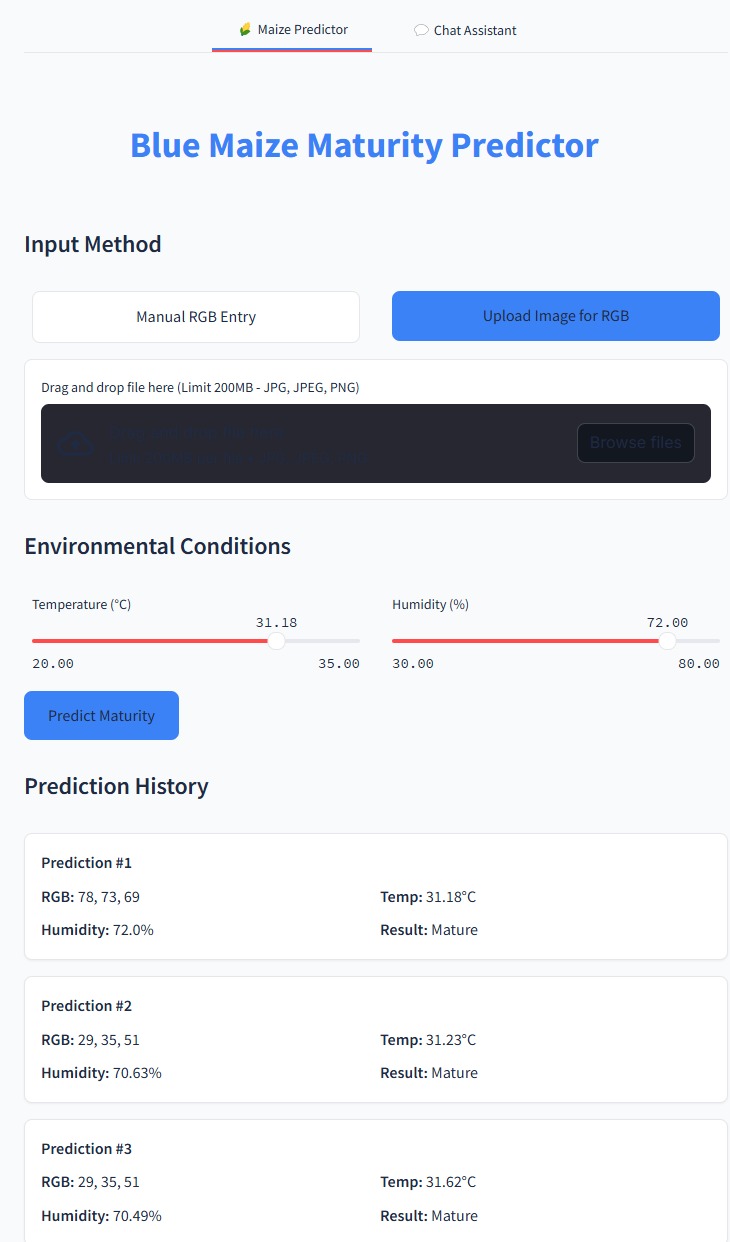
Task: Click the Humidity slider handle at 72.00
Action: pyautogui.click(x=667, y=641)
